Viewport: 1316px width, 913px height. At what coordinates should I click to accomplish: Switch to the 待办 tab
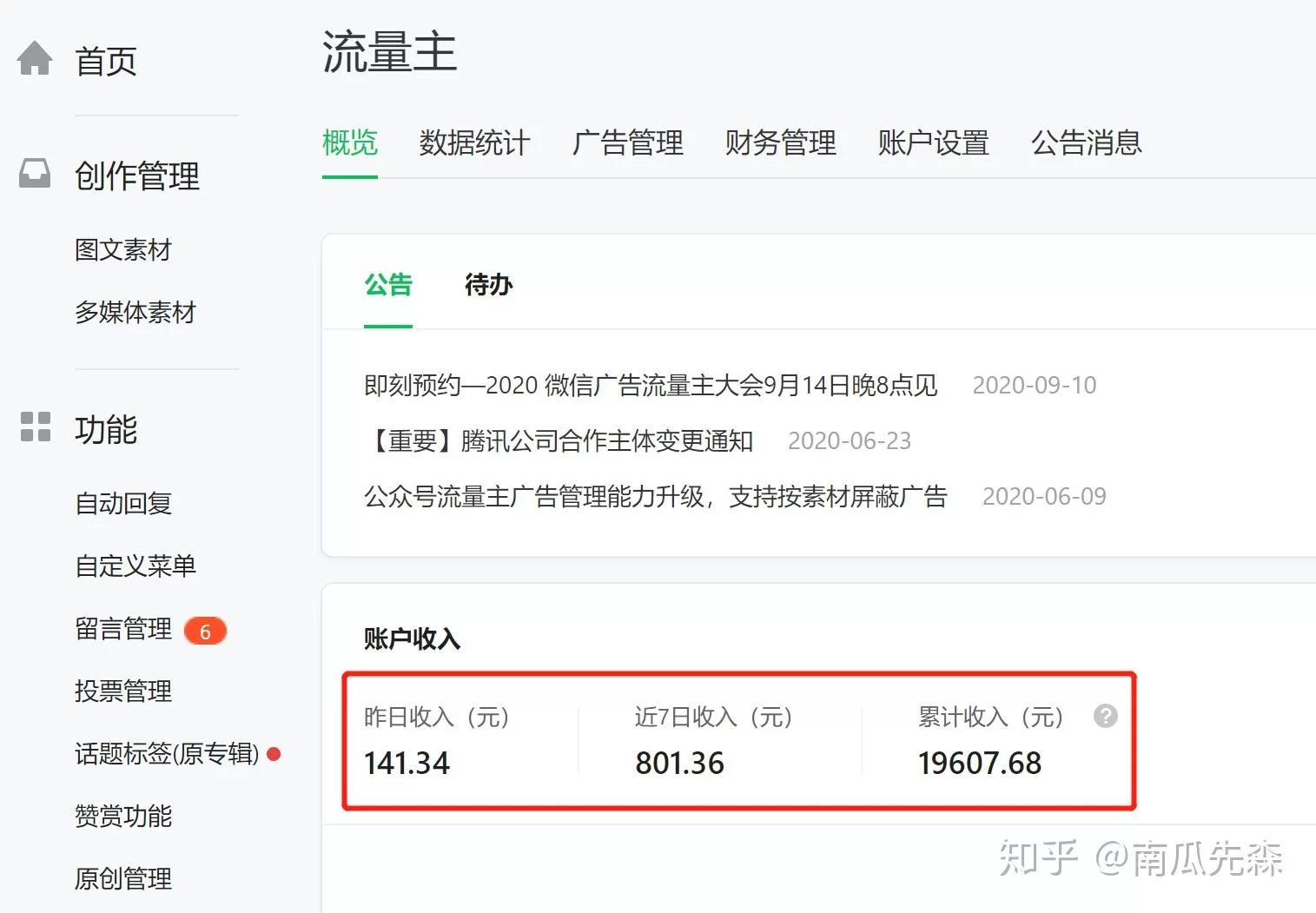[x=488, y=284]
